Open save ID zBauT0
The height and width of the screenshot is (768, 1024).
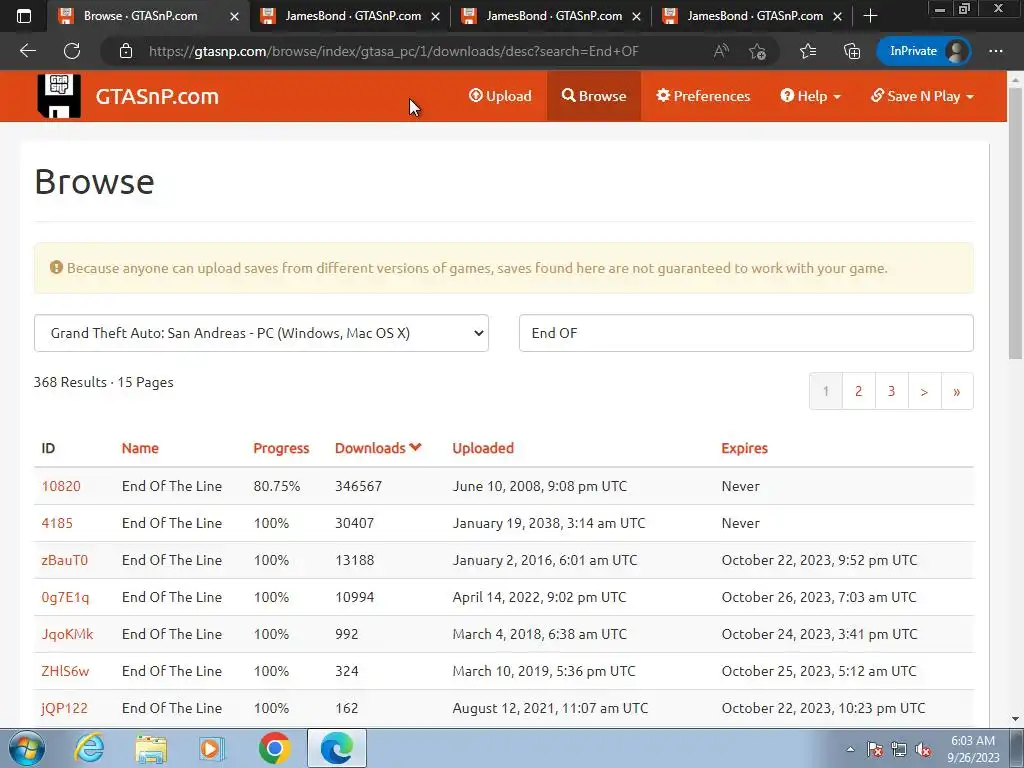[x=64, y=560]
